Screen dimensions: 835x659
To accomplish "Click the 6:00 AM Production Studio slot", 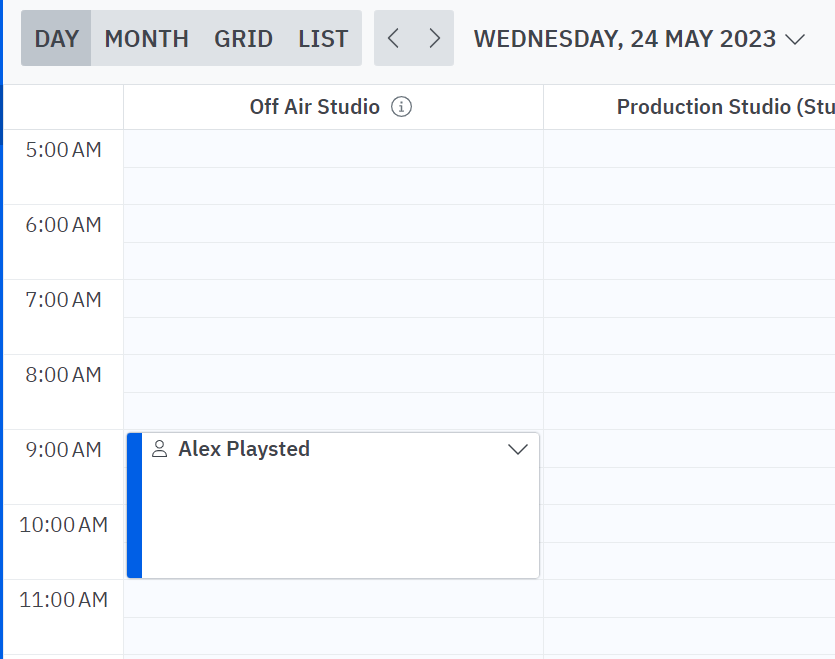I will tap(689, 224).
